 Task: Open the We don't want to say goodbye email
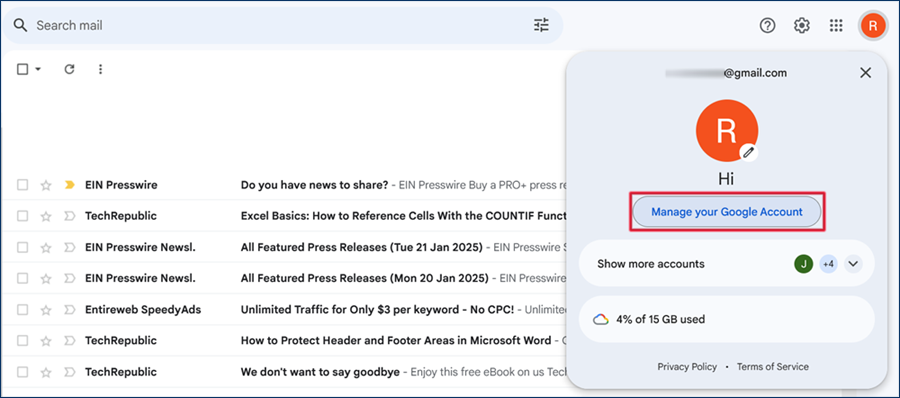click(x=320, y=372)
